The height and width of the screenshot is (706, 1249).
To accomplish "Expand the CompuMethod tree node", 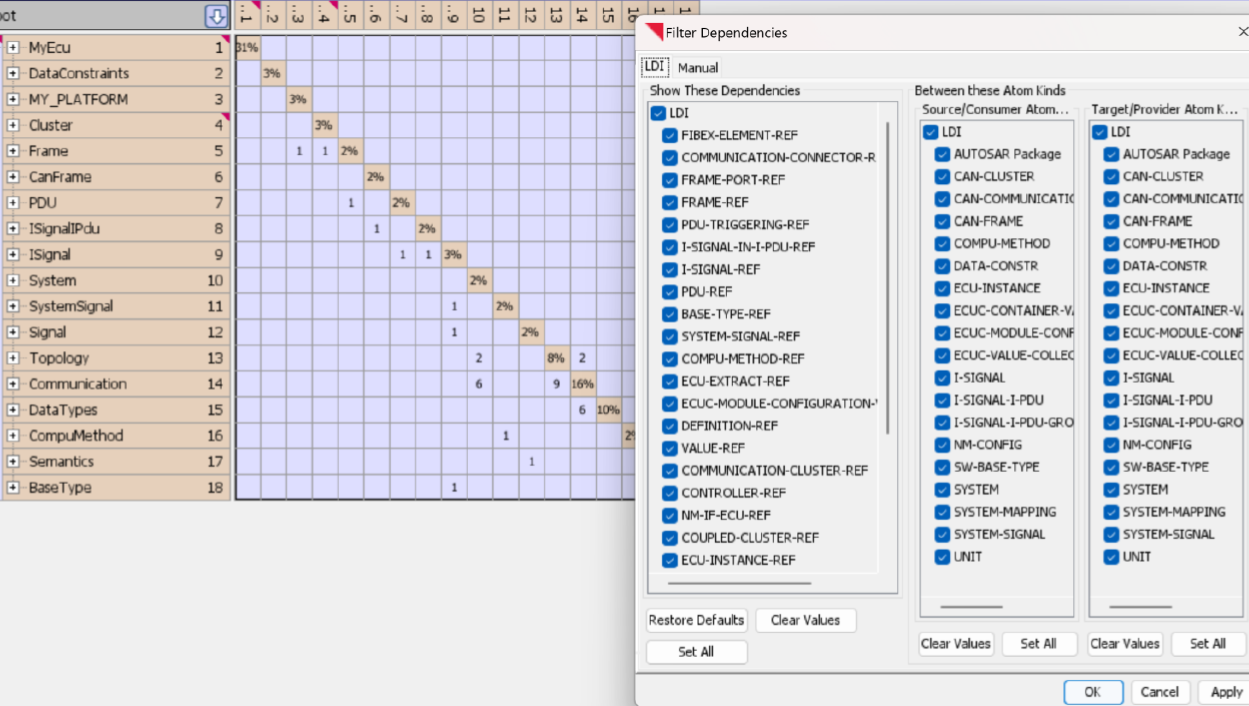I will coord(13,436).
